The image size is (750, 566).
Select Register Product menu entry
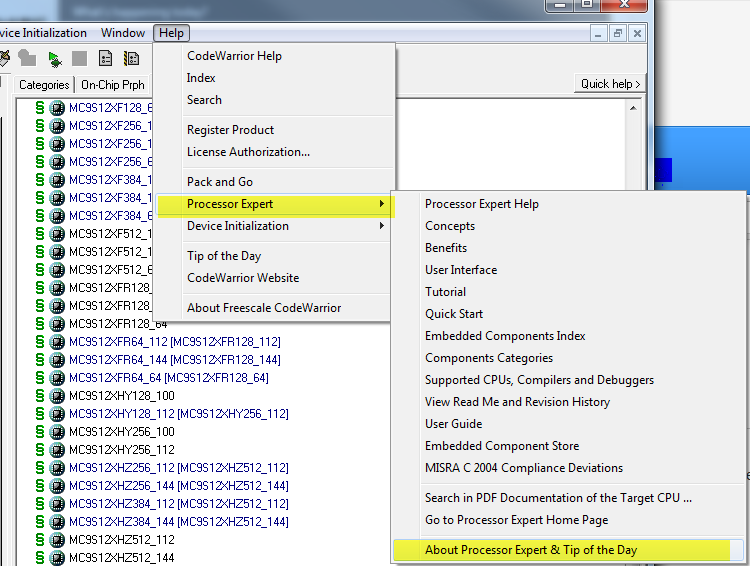tap(231, 130)
